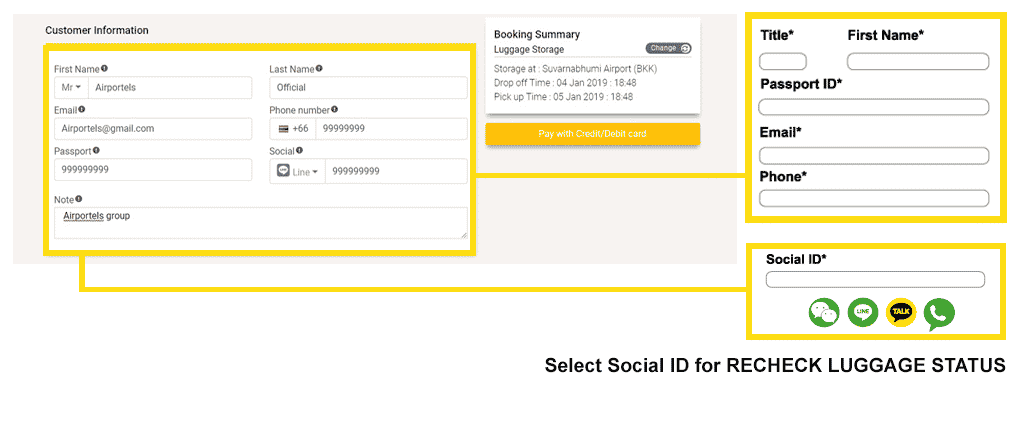Click info icon beside Phone number label
Viewport: 1023px width, 446px height.
pyautogui.click(x=335, y=110)
